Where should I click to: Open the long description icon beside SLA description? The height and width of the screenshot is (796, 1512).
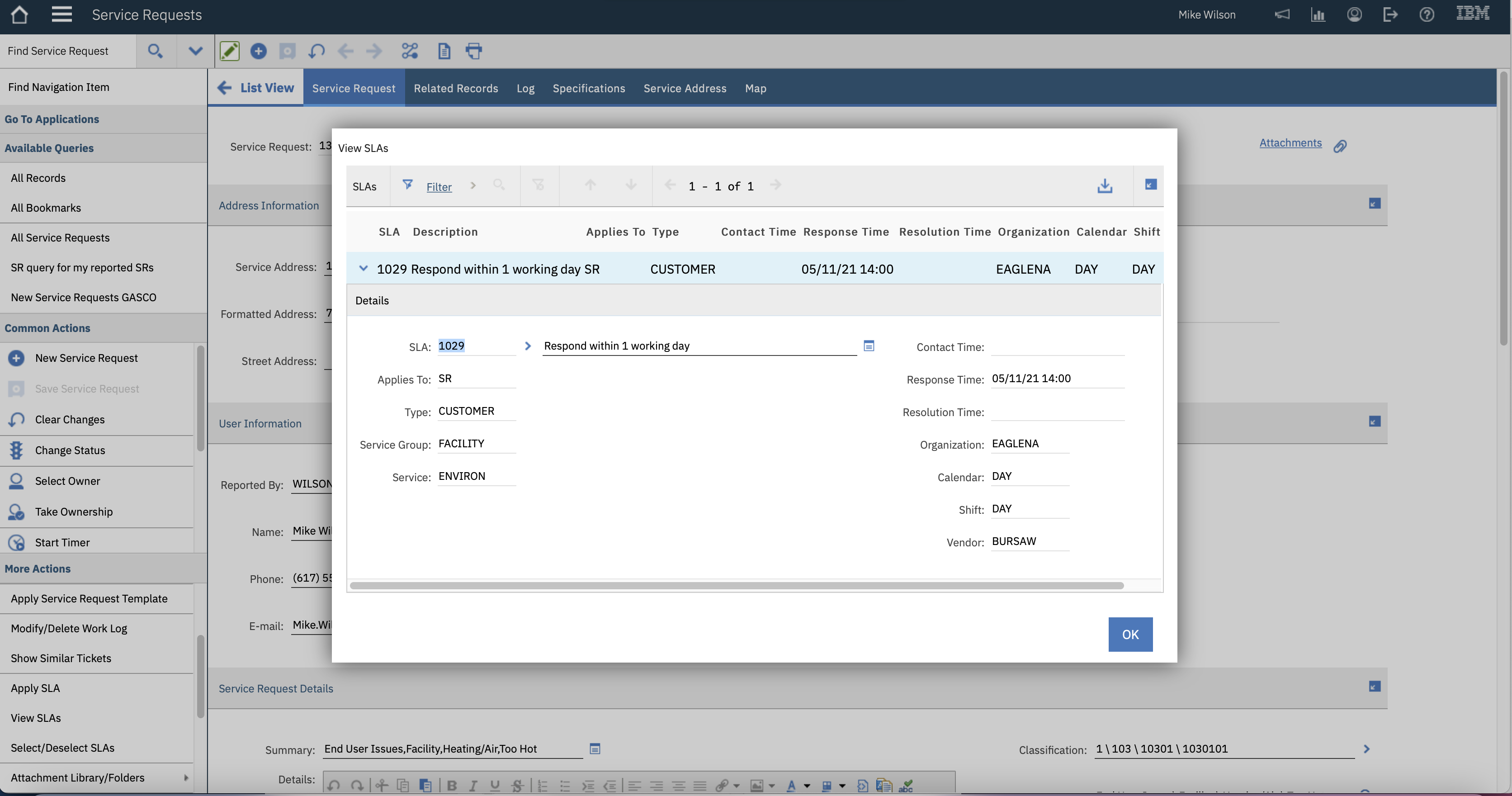869,346
